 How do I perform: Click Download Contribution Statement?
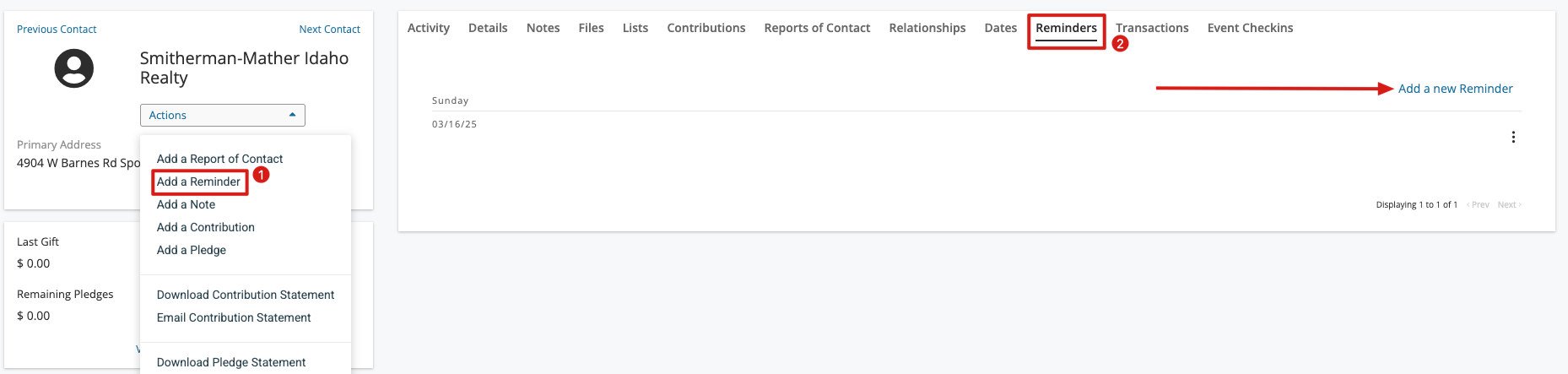point(246,295)
